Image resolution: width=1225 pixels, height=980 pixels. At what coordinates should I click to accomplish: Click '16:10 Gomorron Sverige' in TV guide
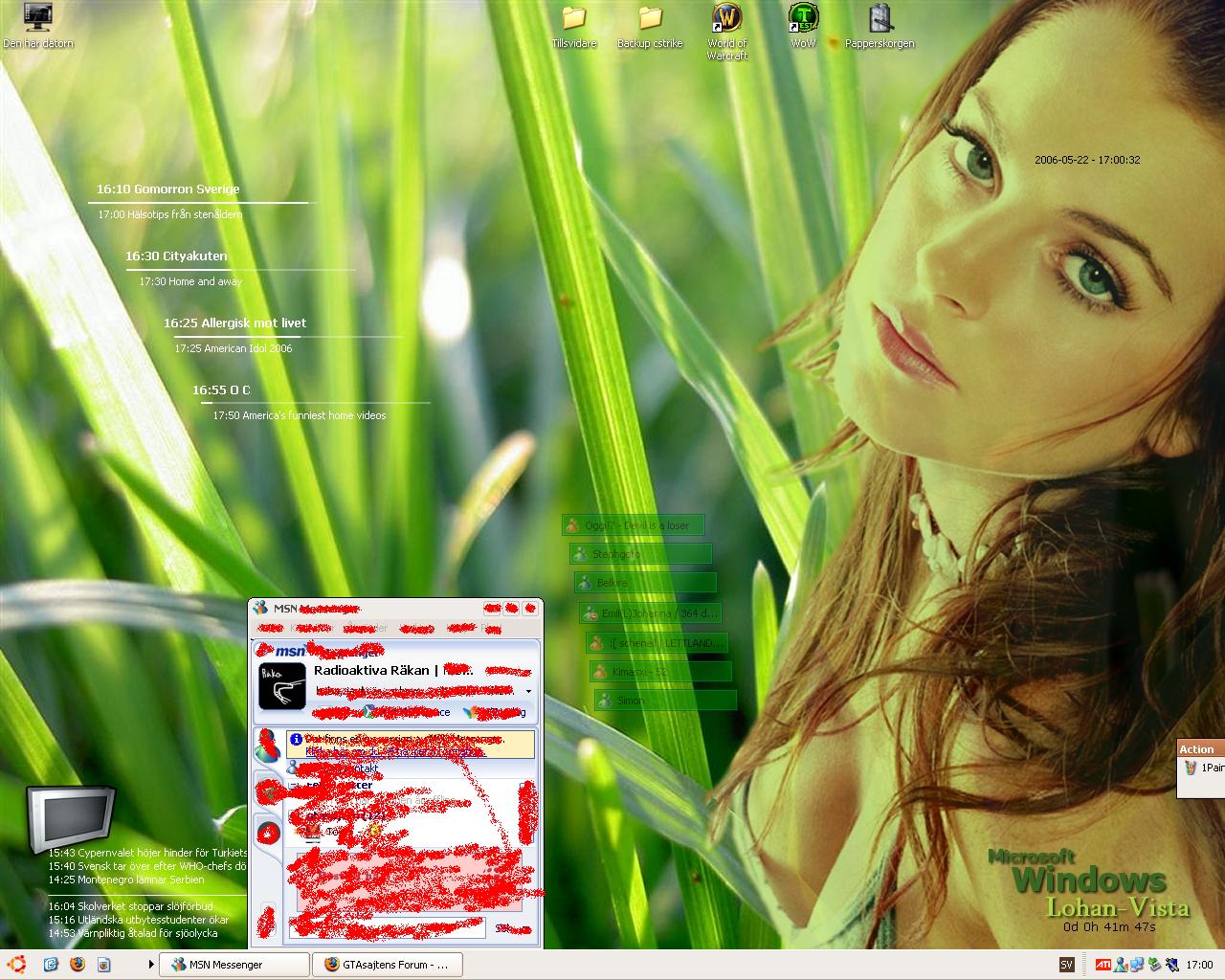(x=168, y=189)
